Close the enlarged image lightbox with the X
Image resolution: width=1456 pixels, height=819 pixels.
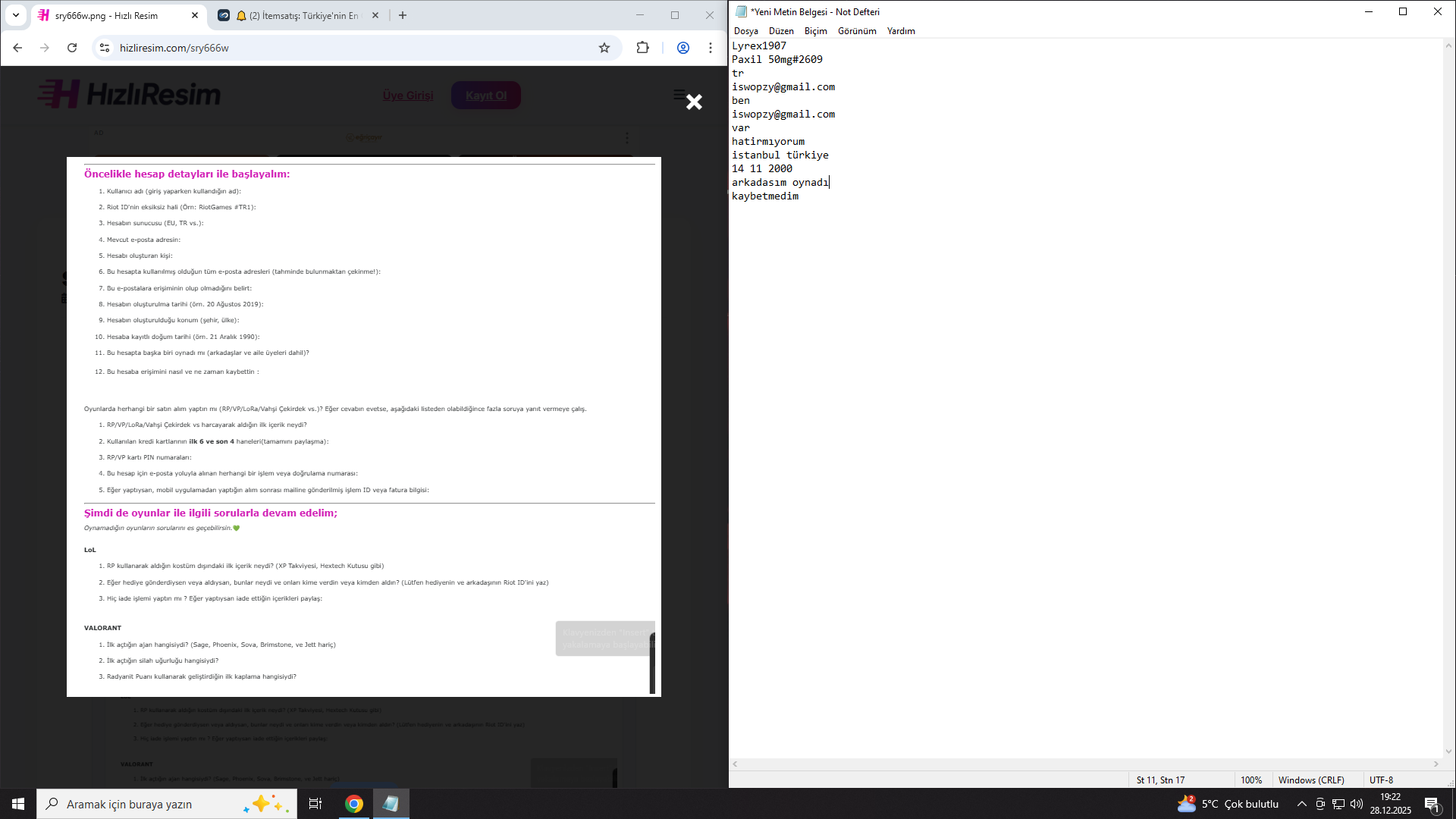coord(694,102)
